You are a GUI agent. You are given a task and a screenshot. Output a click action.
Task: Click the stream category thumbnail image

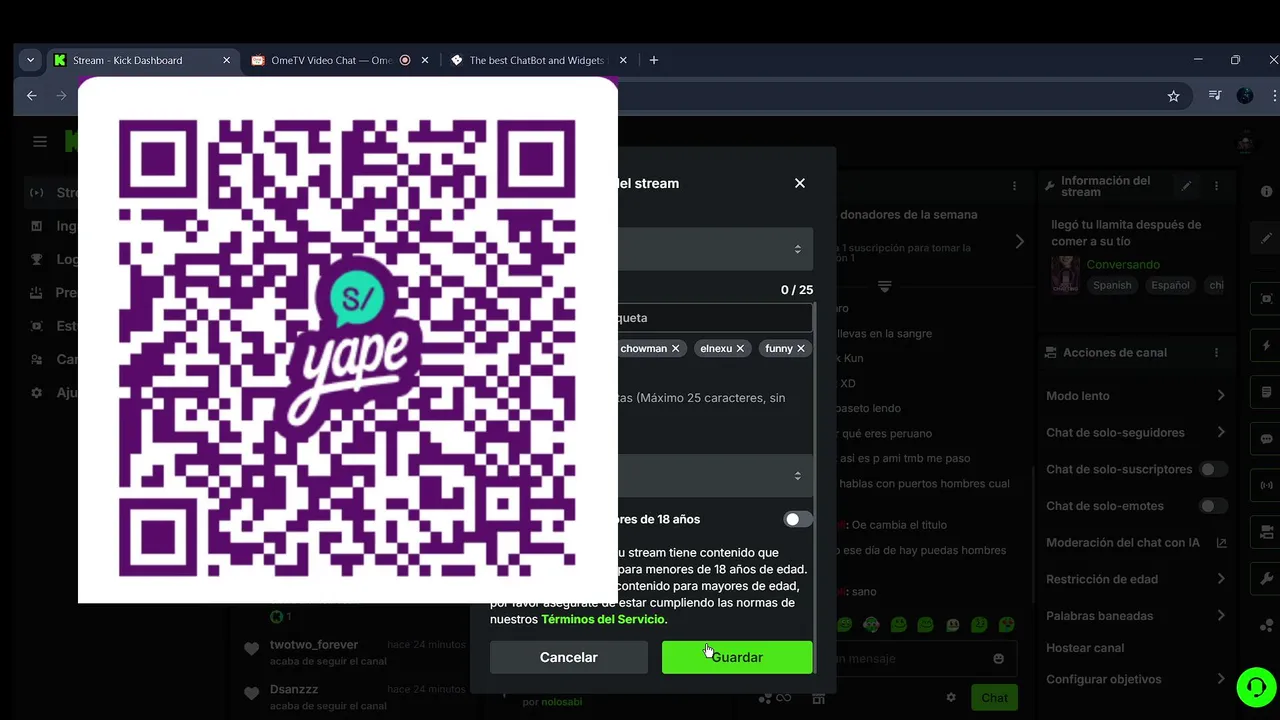[x=1065, y=274]
